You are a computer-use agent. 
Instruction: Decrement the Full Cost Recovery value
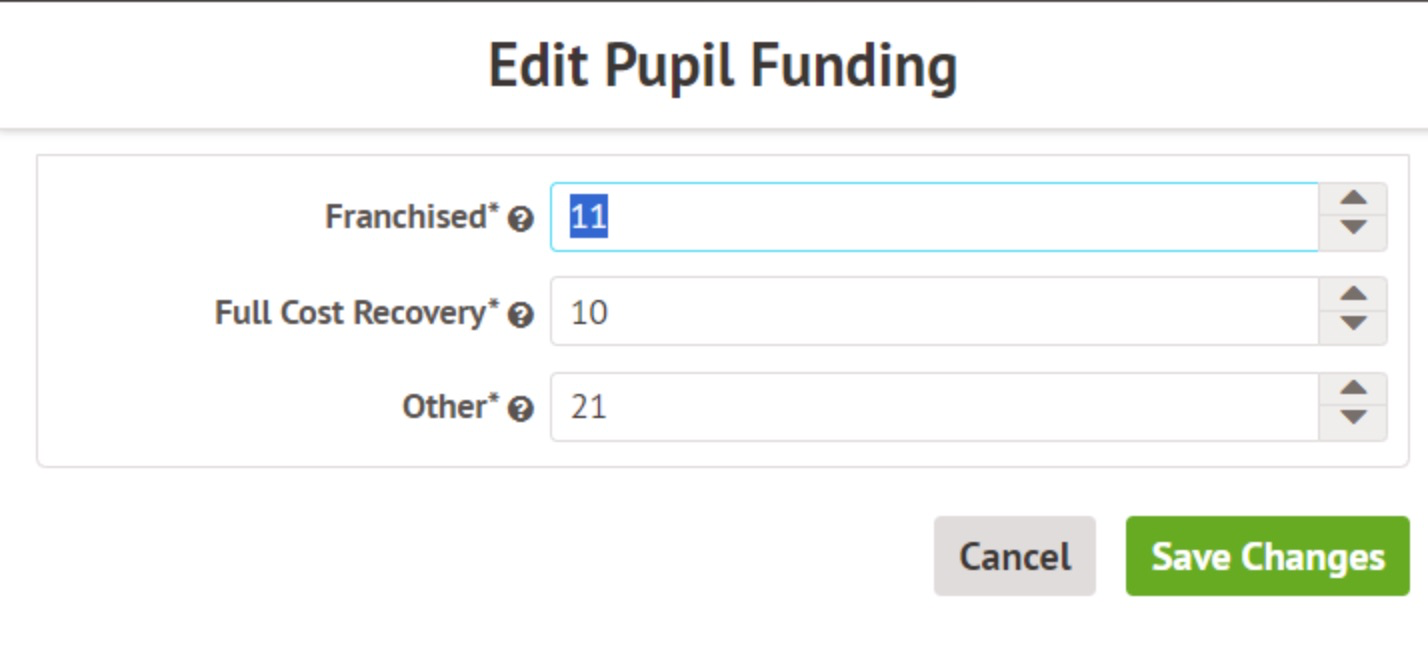[x=1353, y=324]
